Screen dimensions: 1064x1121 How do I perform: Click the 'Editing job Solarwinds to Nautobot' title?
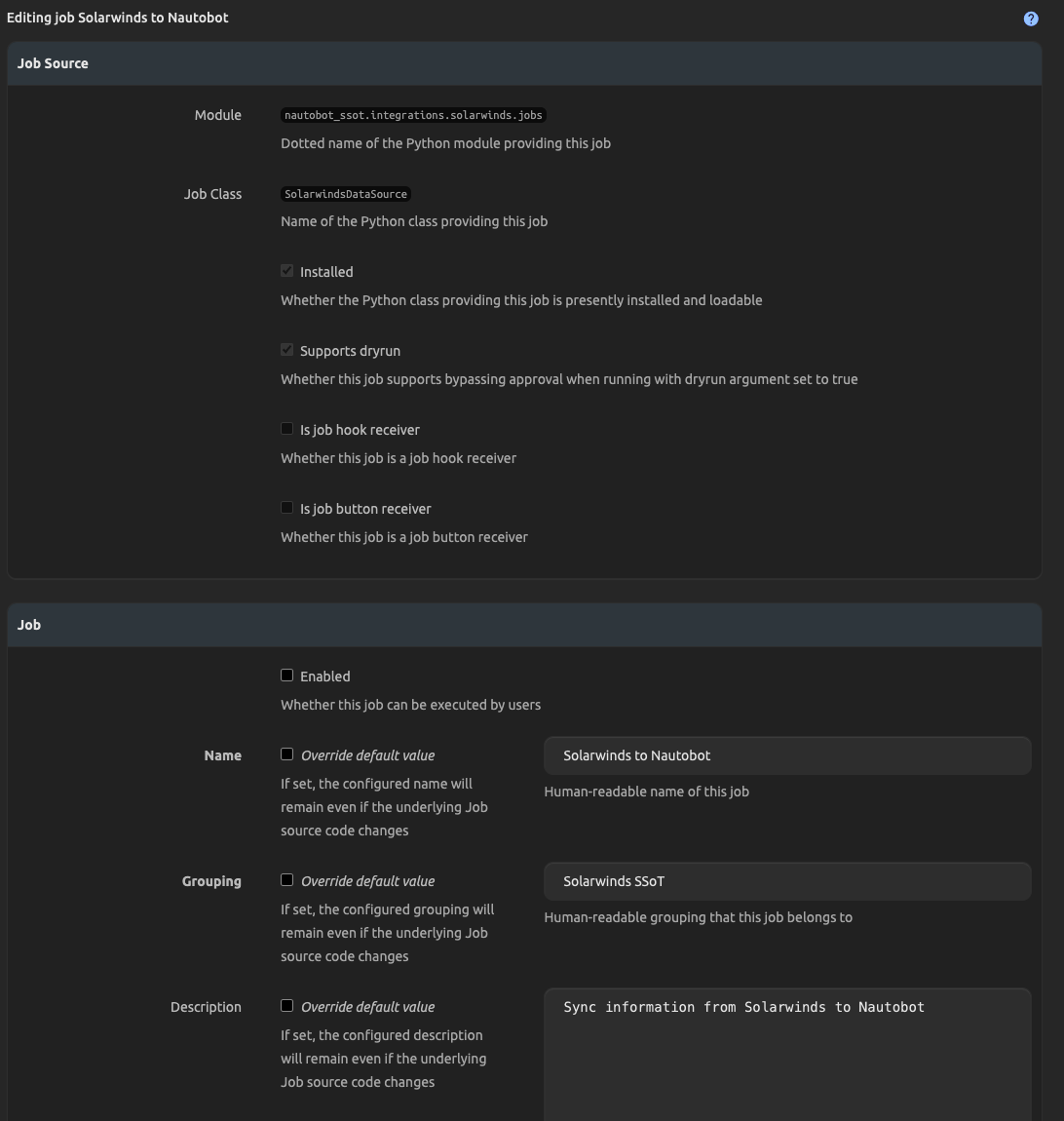118,18
